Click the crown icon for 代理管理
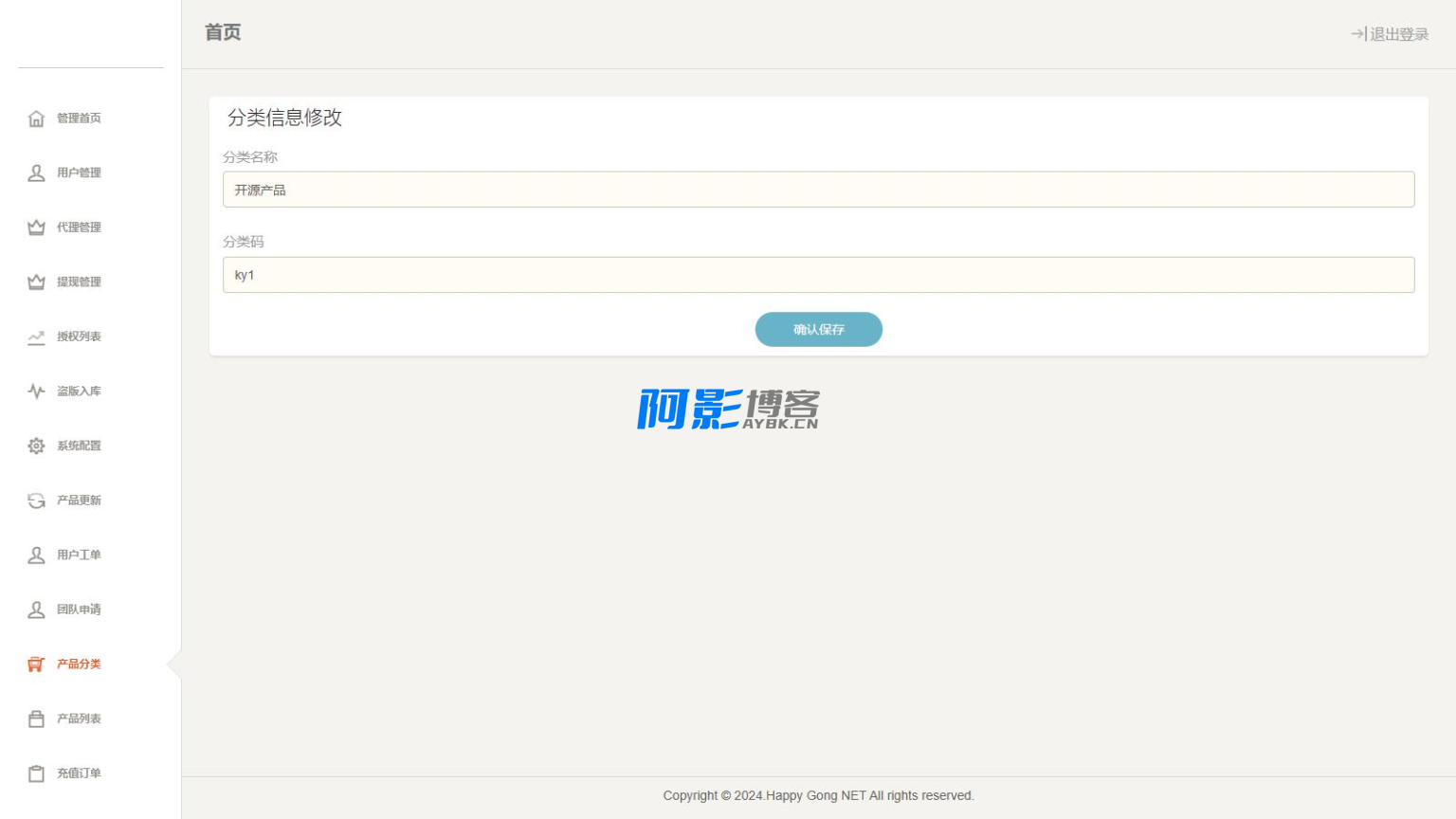1456x819 pixels. tap(36, 227)
